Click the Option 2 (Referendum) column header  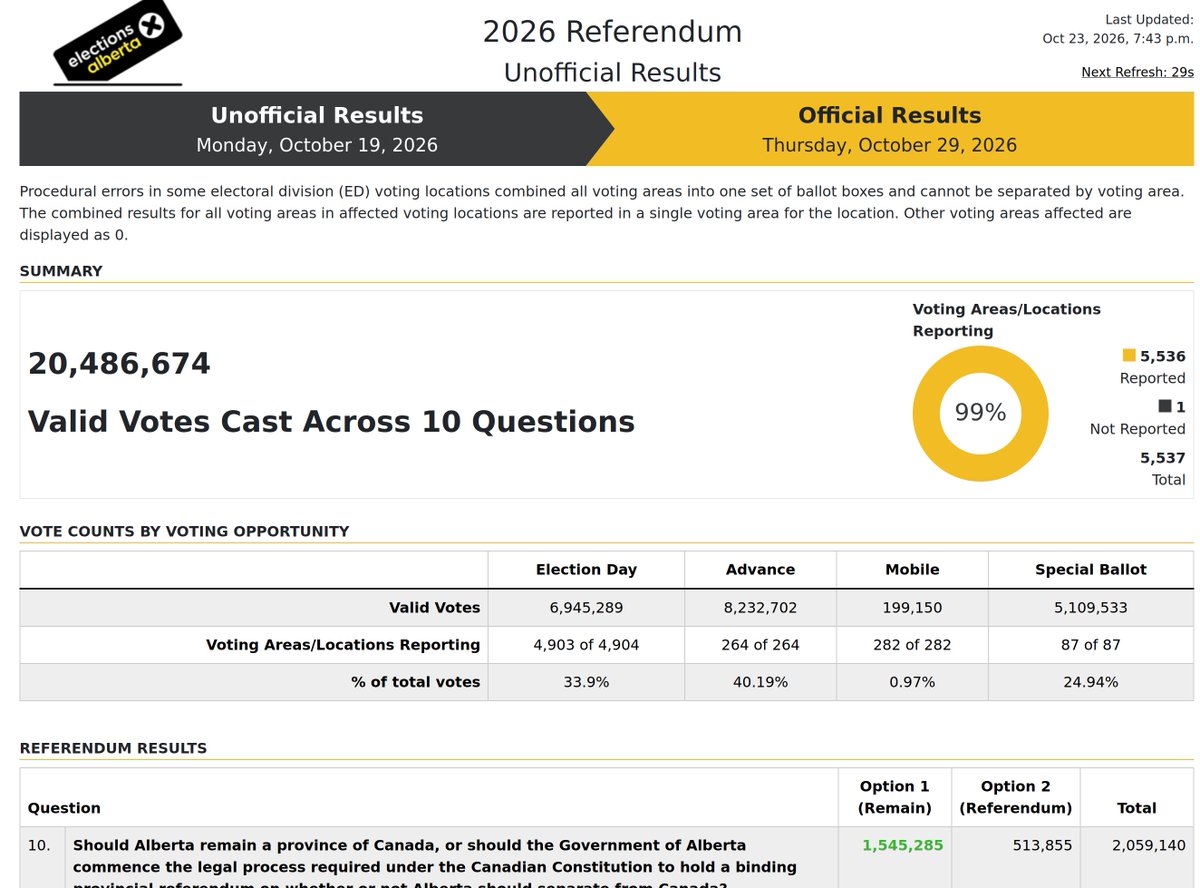(x=1016, y=797)
